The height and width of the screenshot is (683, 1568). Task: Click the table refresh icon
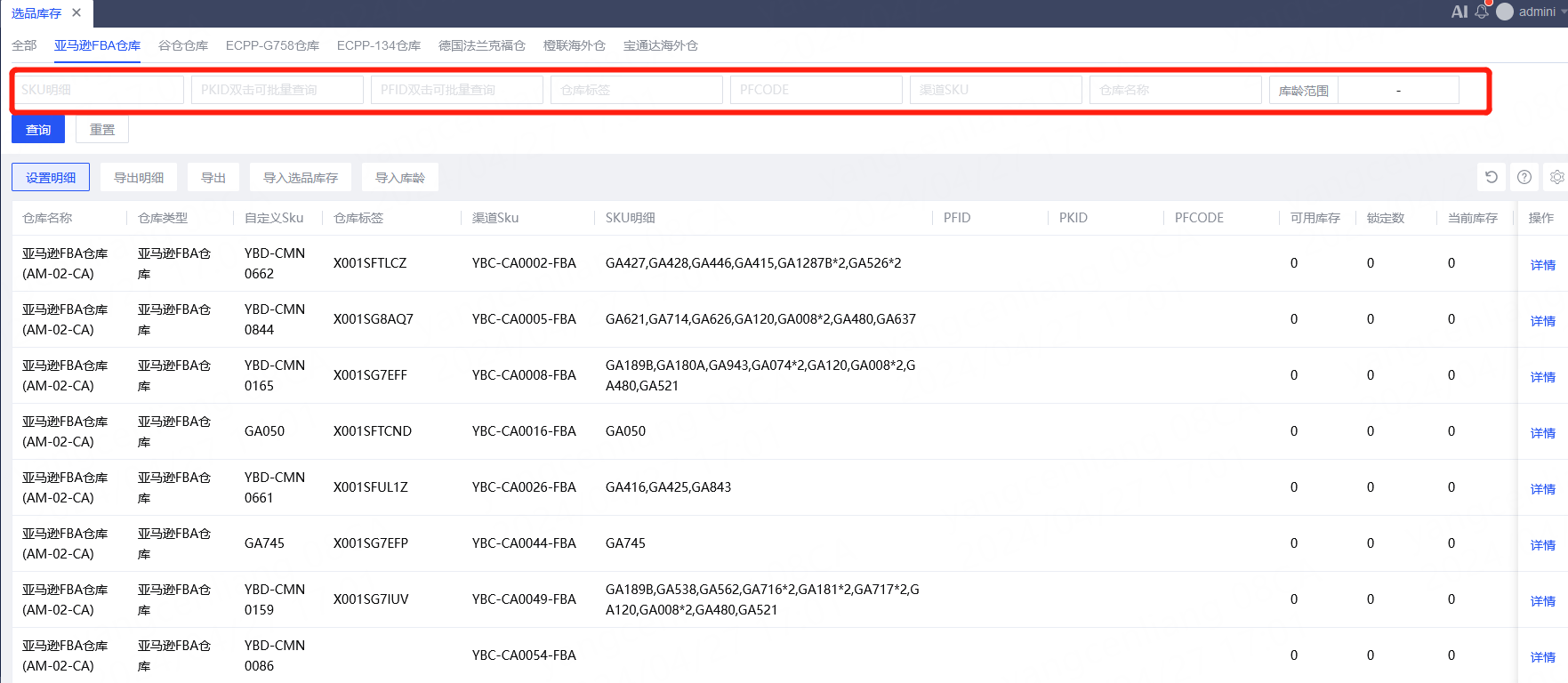click(1492, 177)
